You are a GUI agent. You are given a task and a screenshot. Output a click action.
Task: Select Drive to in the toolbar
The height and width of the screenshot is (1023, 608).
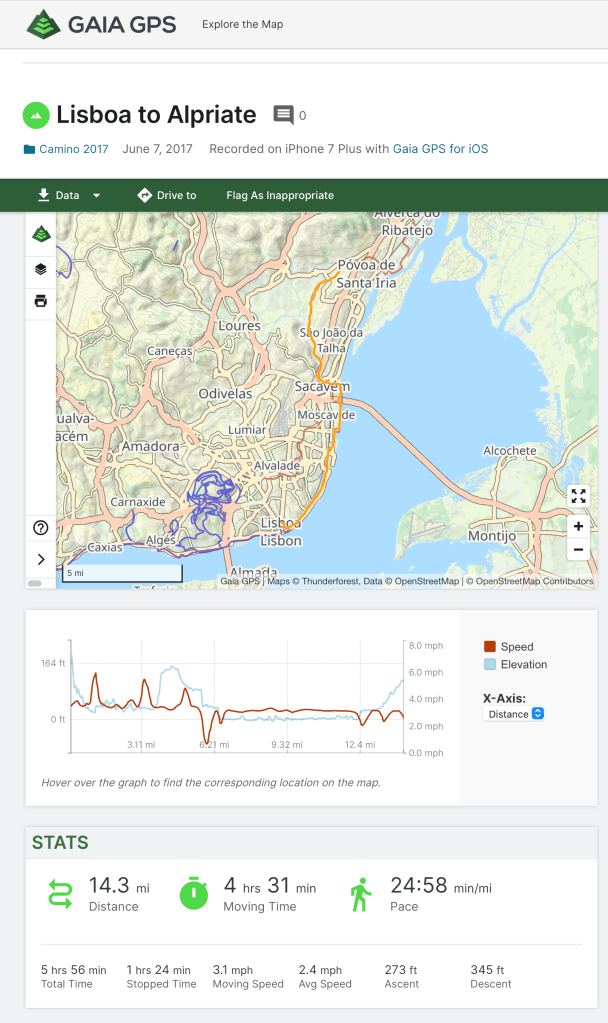click(167, 195)
